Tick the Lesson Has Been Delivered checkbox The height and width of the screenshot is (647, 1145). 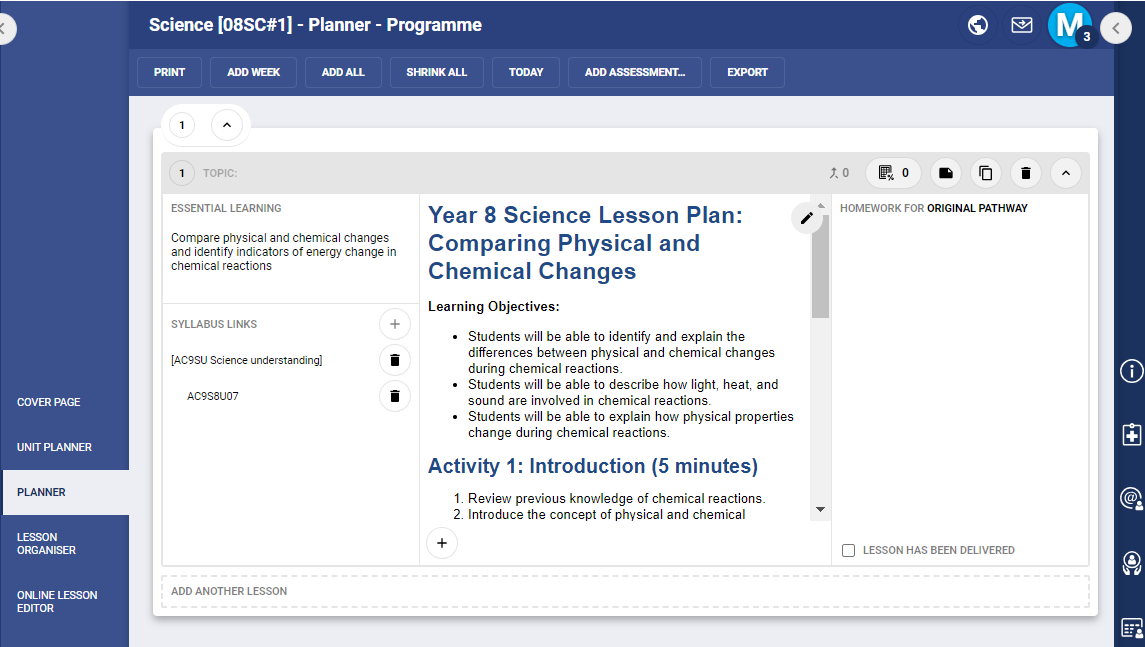point(848,550)
